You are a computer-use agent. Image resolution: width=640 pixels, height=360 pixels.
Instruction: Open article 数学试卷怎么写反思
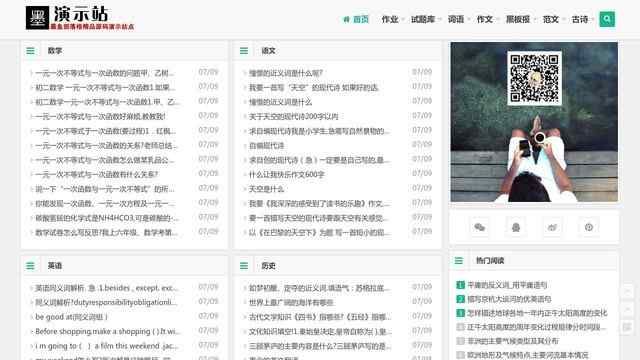click(x=106, y=233)
